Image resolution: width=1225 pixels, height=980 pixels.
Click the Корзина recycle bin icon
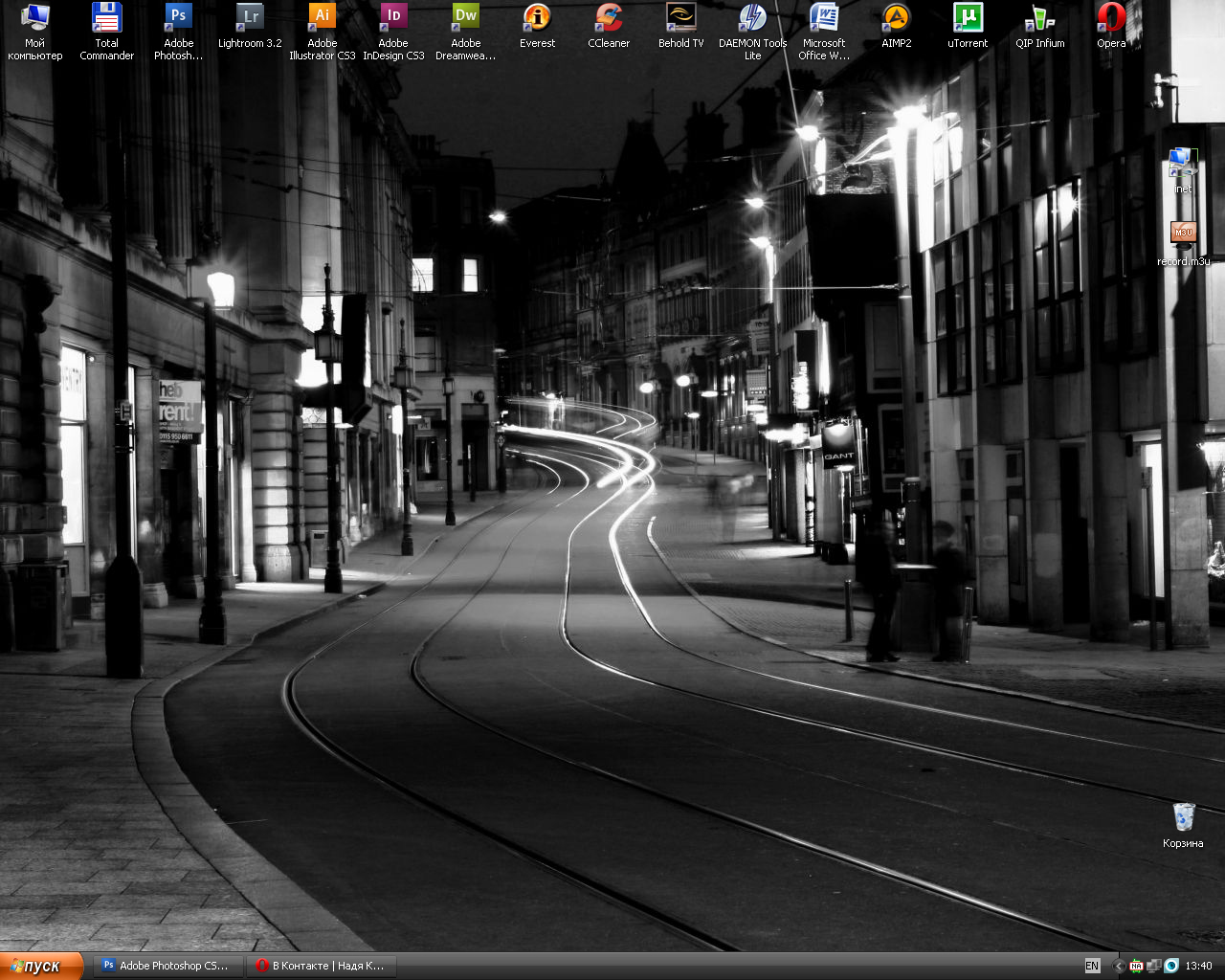tap(1184, 818)
